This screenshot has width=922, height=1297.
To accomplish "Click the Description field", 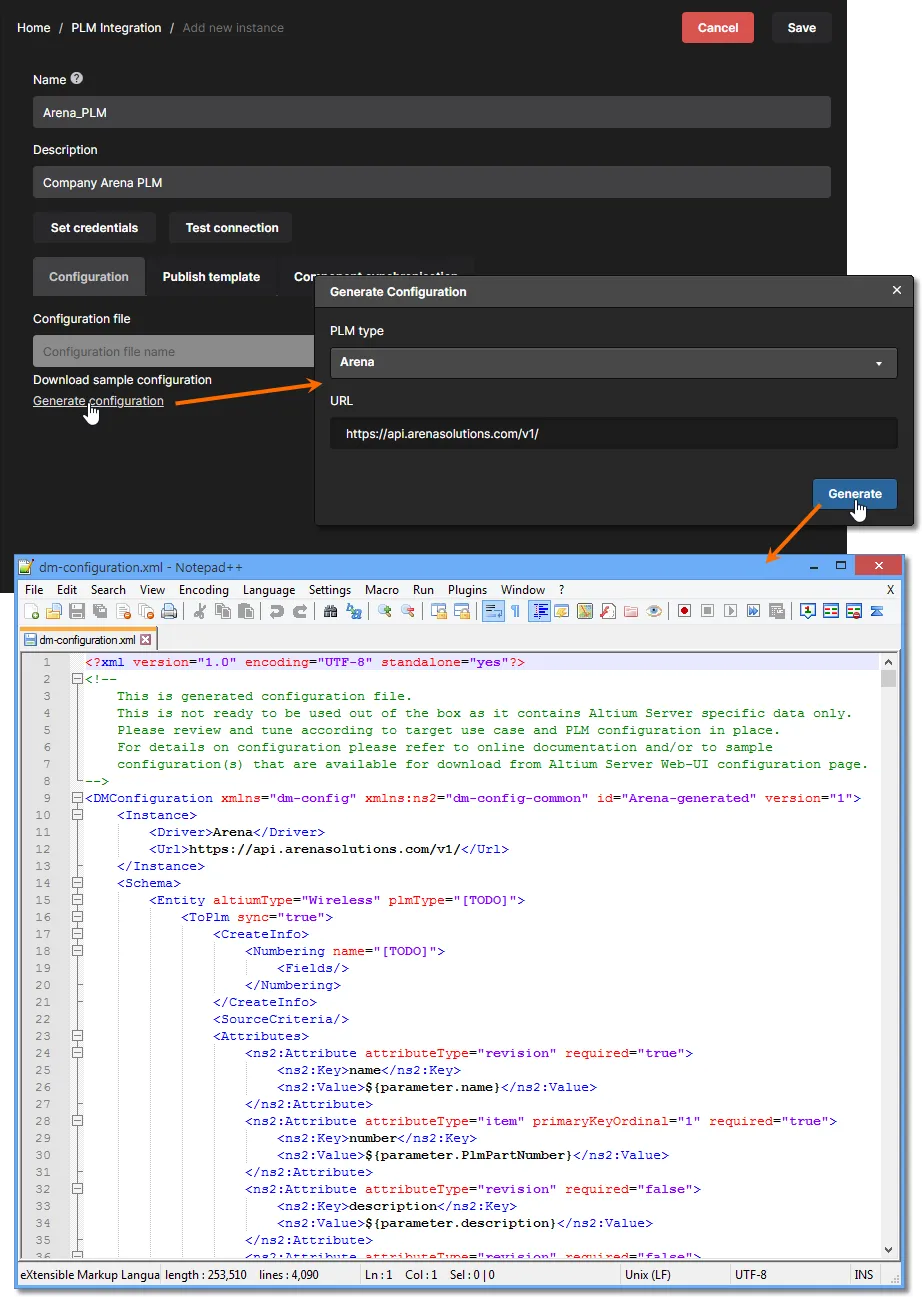I will tap(432, 182).
